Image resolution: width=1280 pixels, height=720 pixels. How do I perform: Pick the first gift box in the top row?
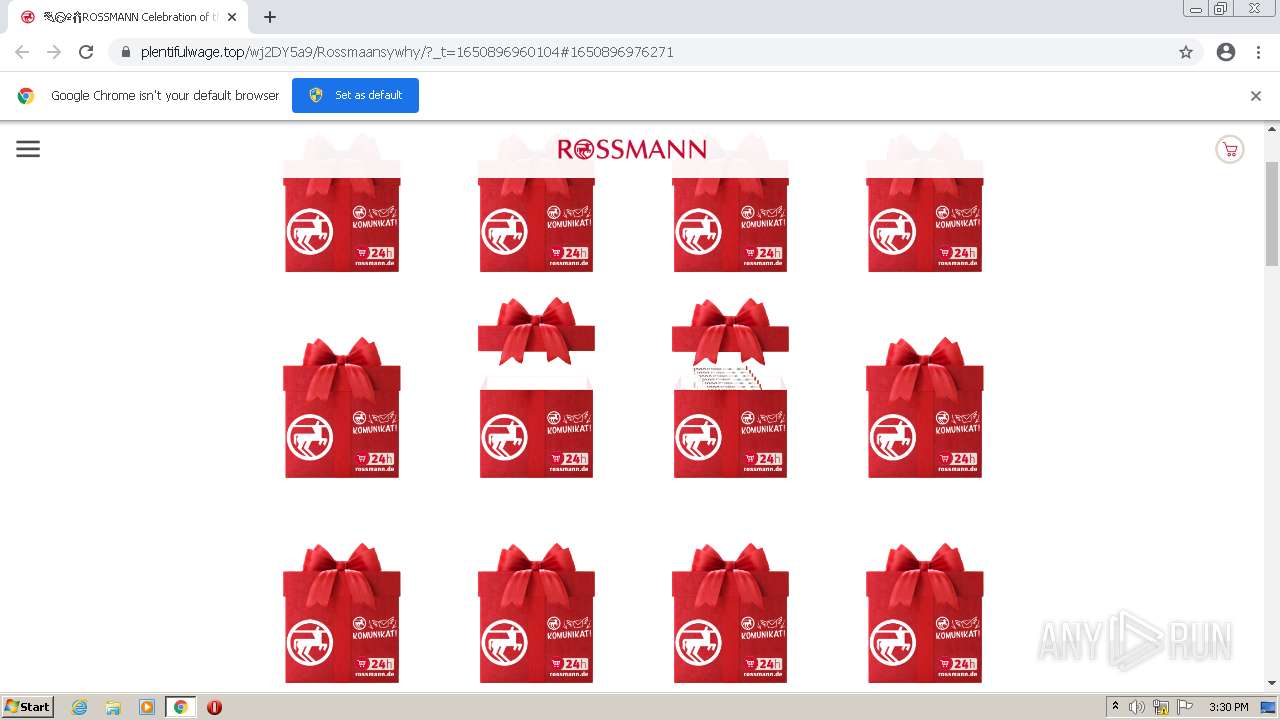(342, 203)
